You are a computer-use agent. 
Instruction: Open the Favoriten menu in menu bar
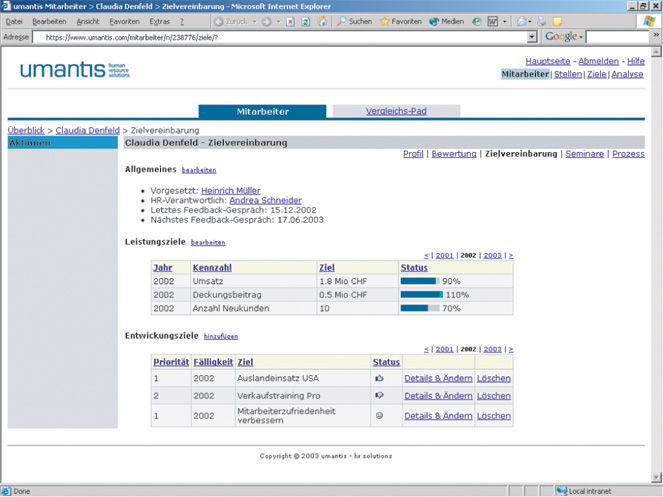pyautogui.click(x=124, y=21)
